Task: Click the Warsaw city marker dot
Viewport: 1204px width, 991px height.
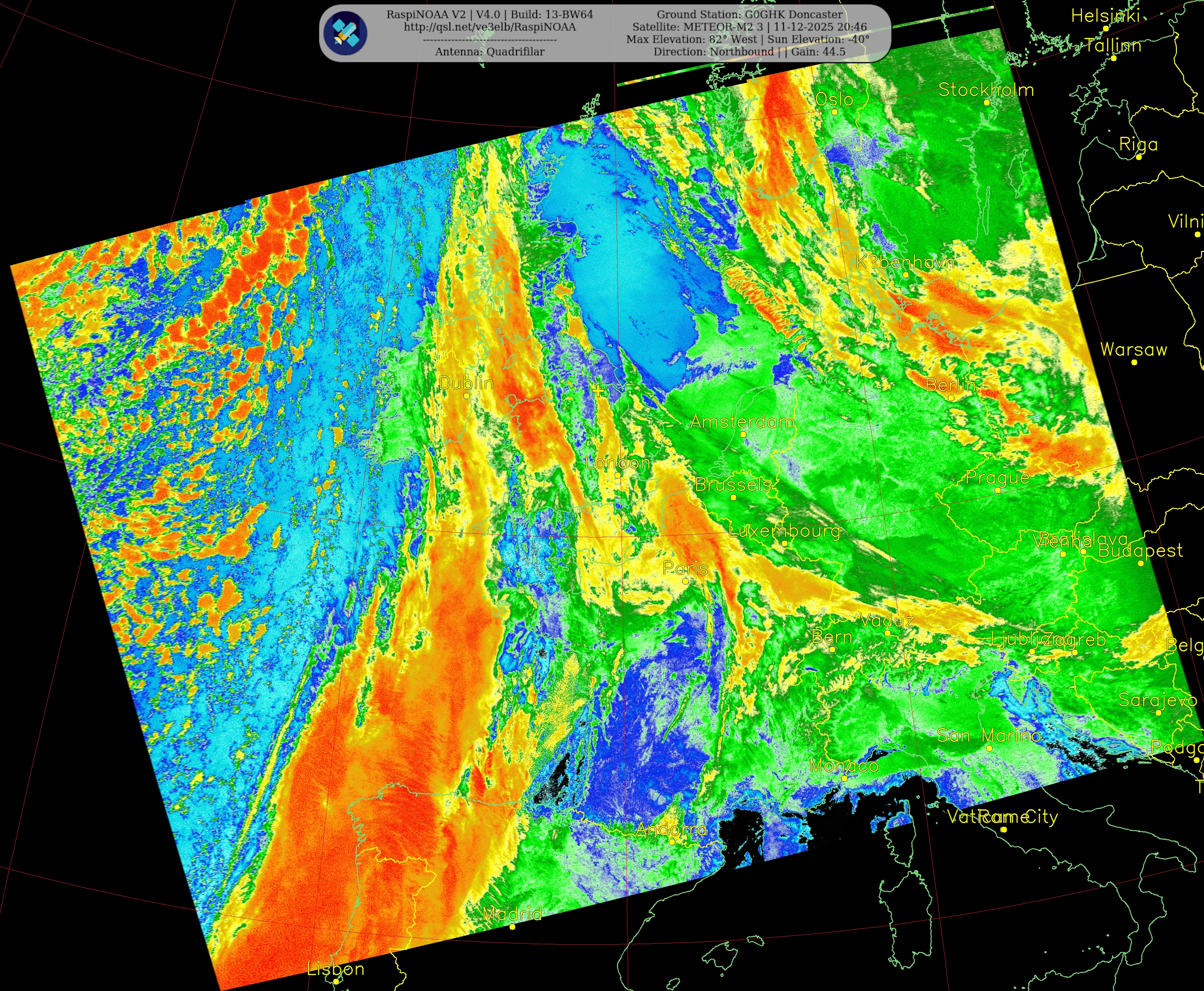Action: (1134, 362)
